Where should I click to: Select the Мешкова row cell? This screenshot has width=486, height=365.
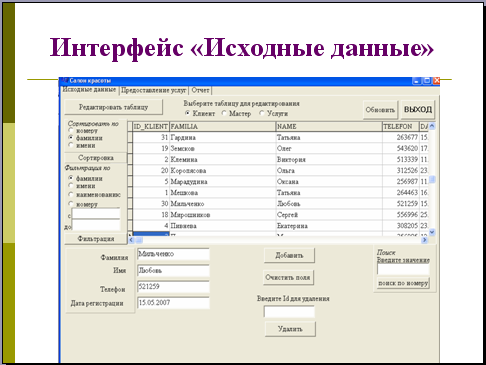223,193
